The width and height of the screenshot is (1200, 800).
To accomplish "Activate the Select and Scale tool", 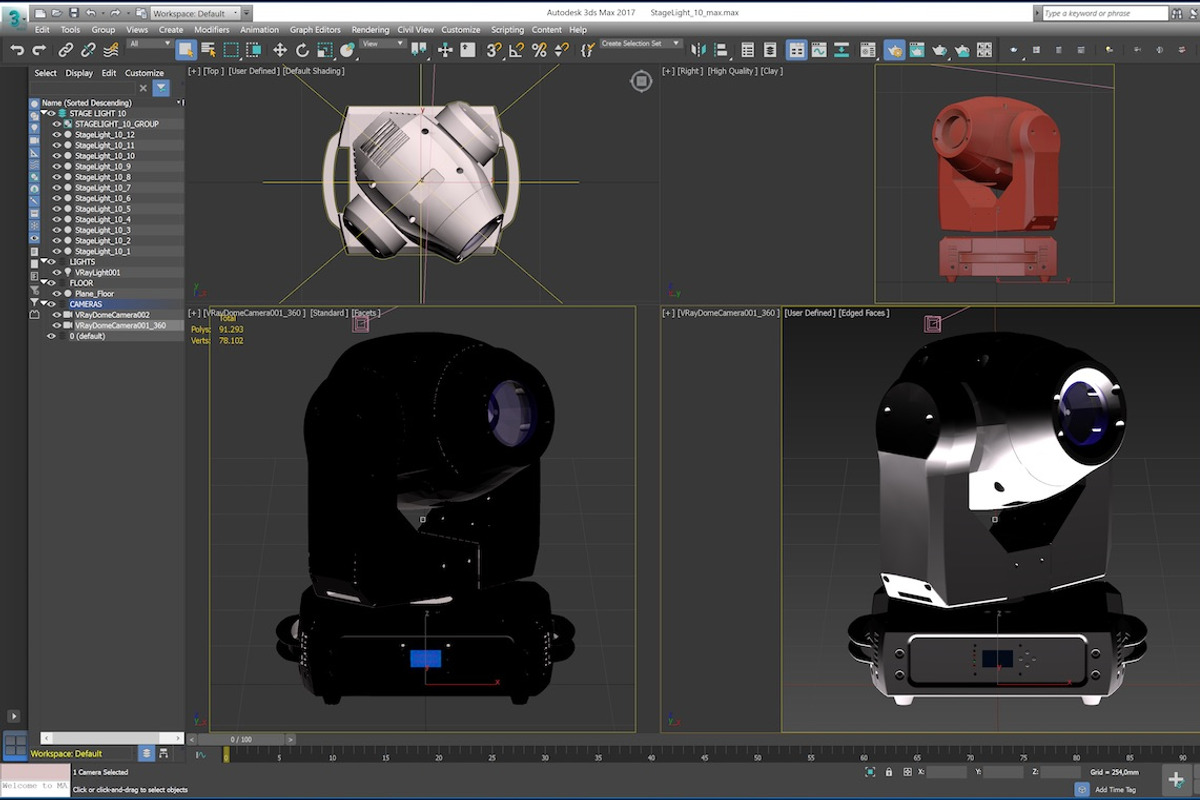I will [x=324, y=50].
